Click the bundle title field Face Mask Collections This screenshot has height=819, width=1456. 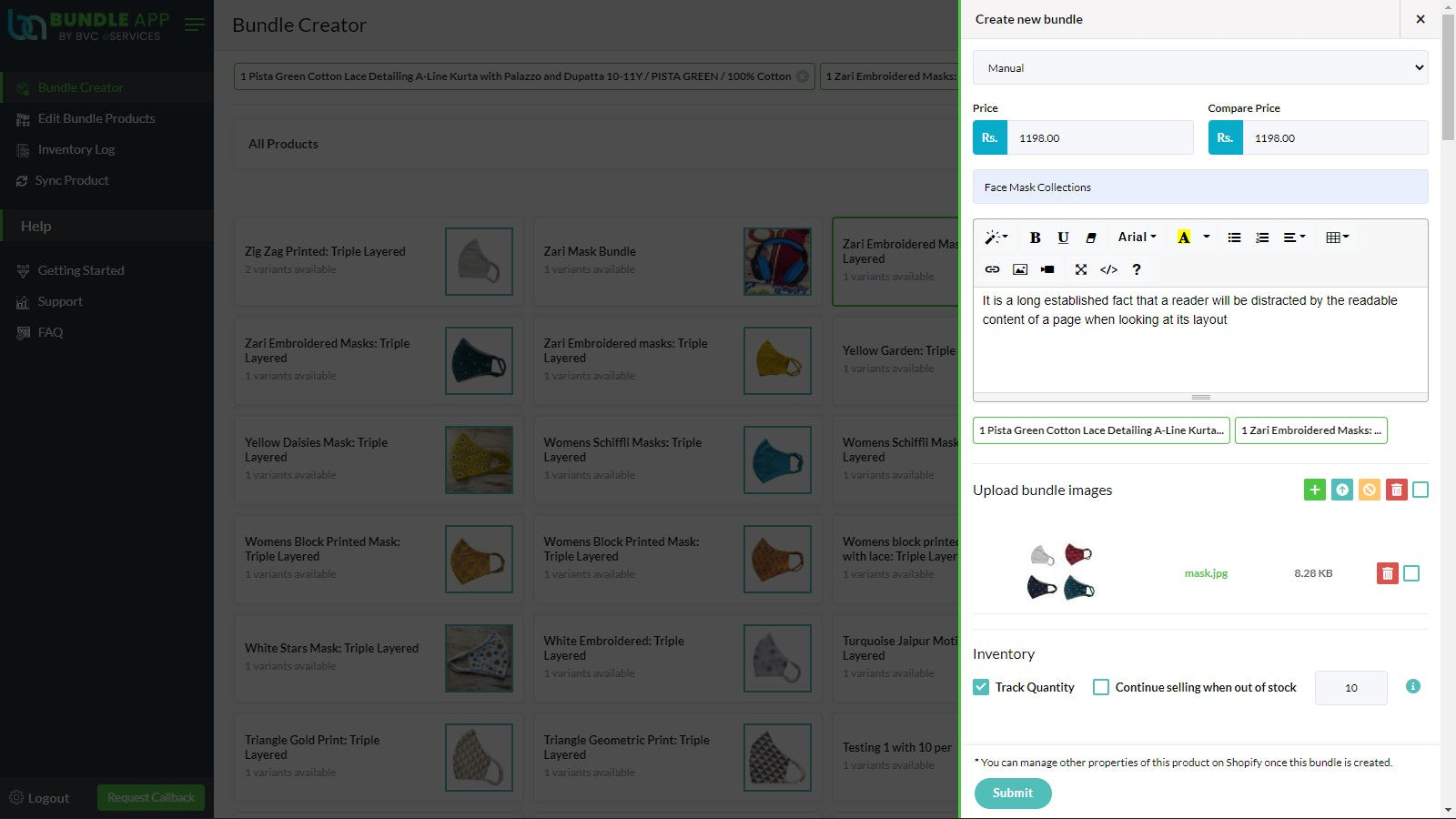click(x=1200, y=187)
